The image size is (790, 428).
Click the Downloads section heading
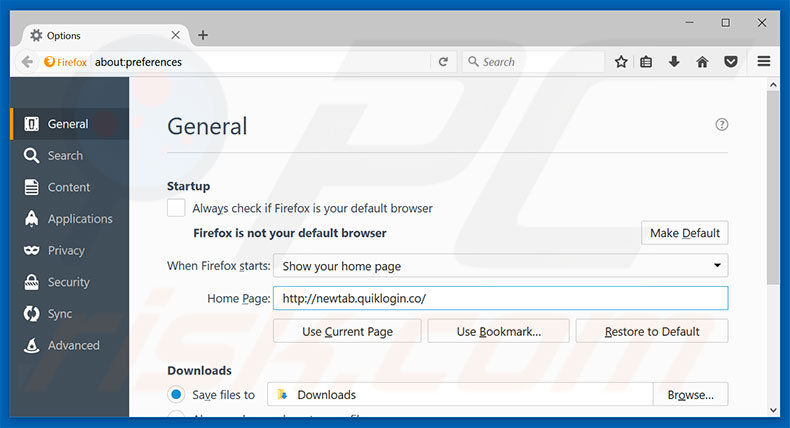200,371
